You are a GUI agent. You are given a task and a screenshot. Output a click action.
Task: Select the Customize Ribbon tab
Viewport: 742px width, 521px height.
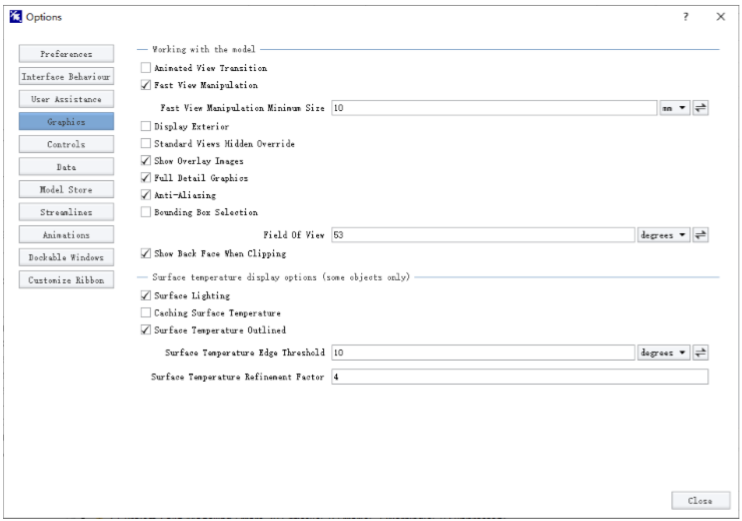click(x=66, y=280)
